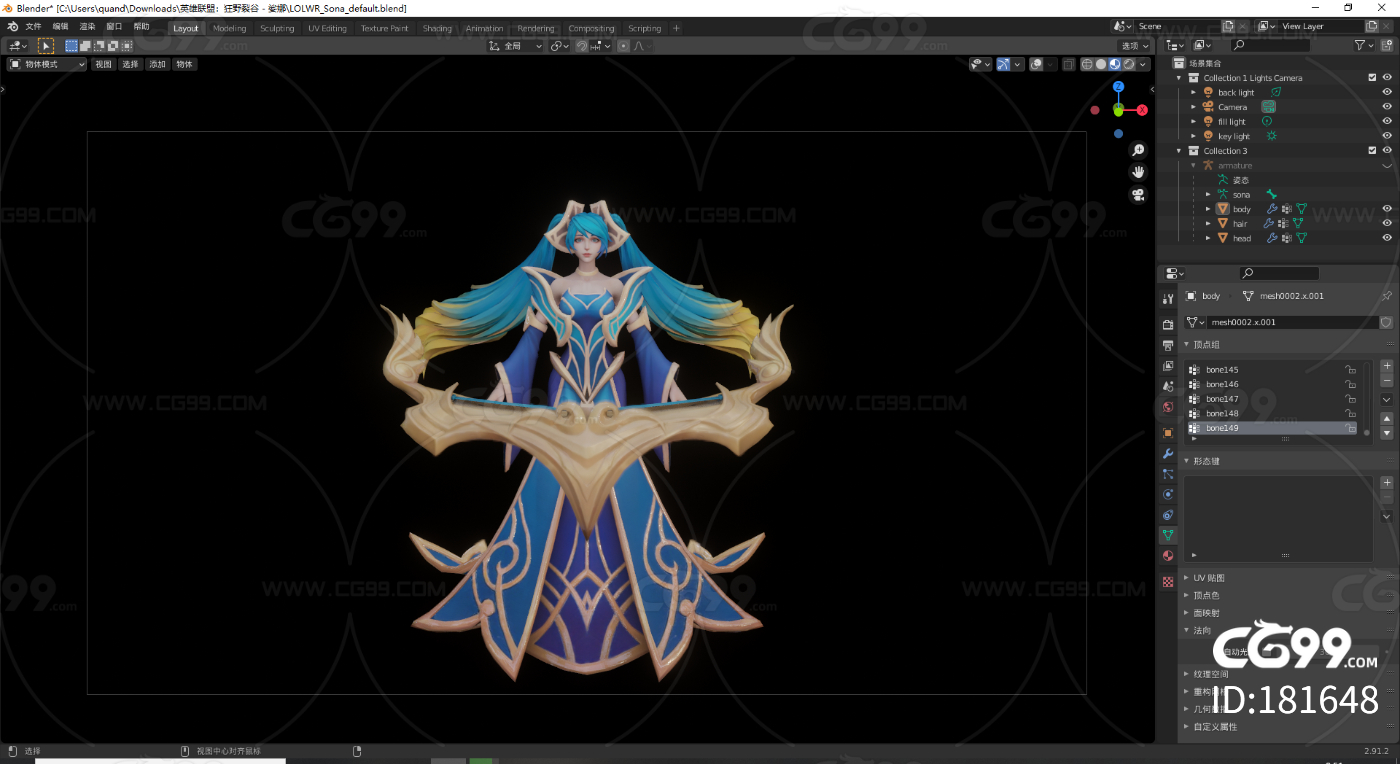Viewport: 1400px width, 764px height.
Task: Open the object mode dropdown
Action: (x=47, y=64)
